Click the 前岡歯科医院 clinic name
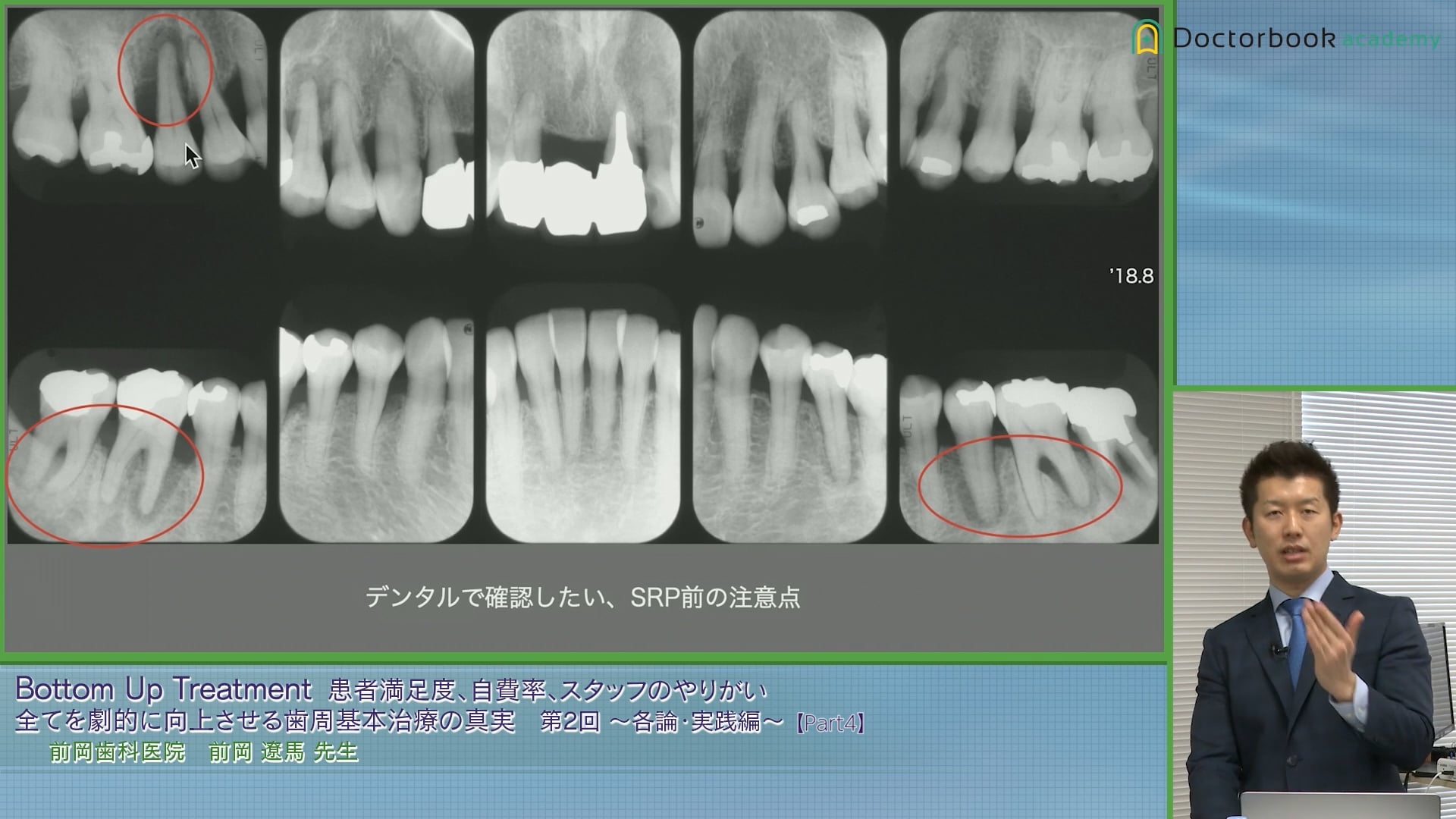 [118, 752]
